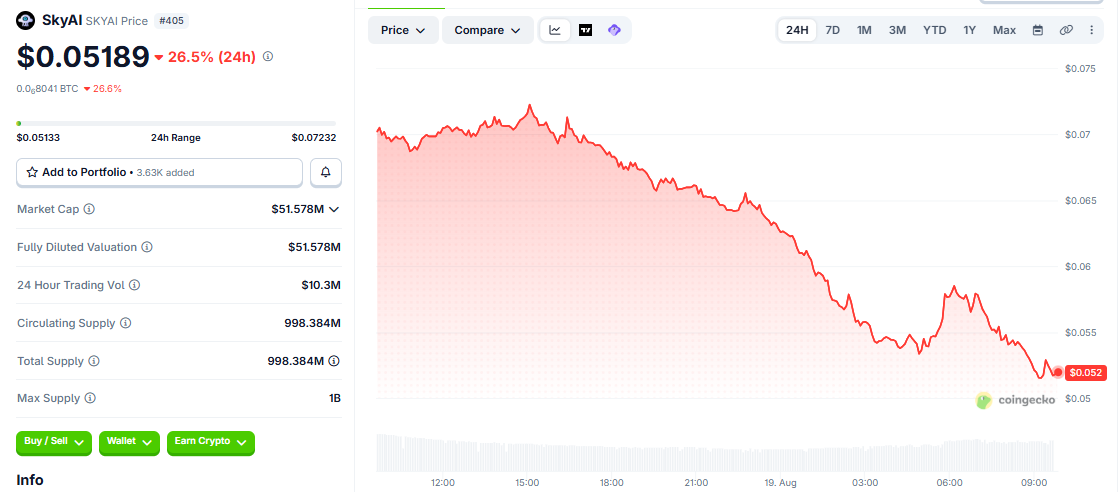
Task: Click the info icon beside 24h change
Action: pyautogui.click(x=268, y=56)
